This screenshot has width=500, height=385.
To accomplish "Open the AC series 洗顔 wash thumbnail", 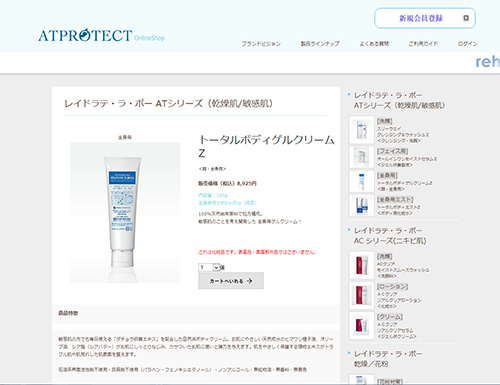I will point(362,265).
